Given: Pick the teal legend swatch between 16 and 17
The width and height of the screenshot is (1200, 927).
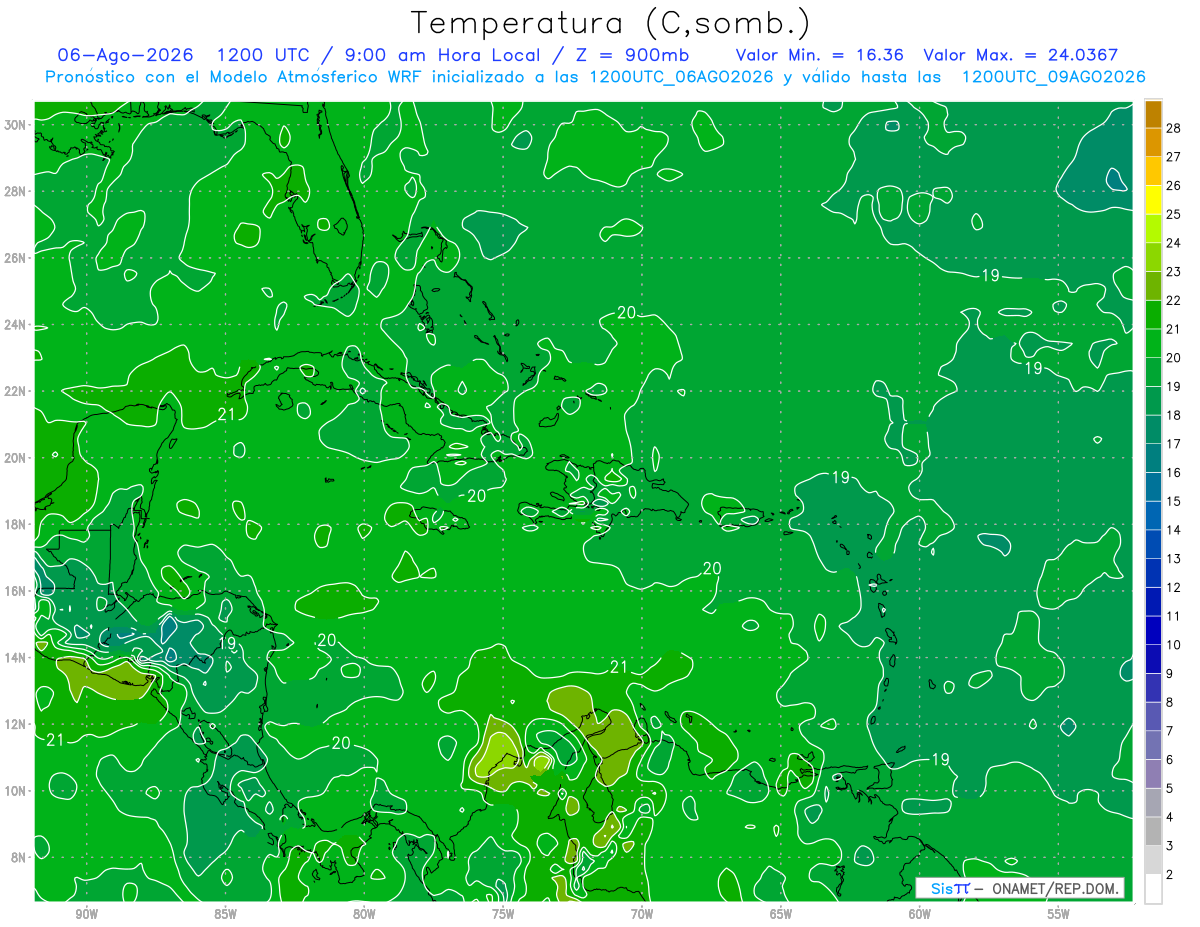Looking at the screenshot, I should pyautogui.click(x=1153, y=458).
